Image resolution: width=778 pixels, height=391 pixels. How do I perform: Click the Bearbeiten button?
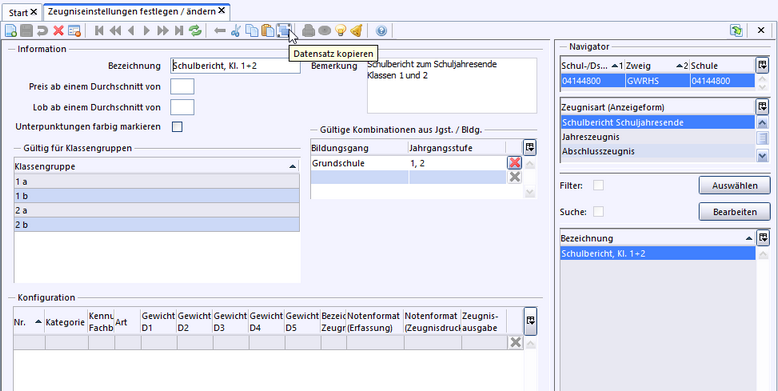735,212
